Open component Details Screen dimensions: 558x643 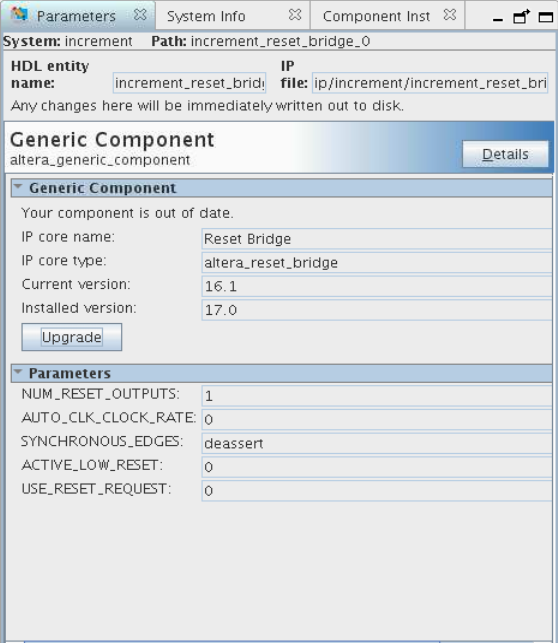coord(505,154)
